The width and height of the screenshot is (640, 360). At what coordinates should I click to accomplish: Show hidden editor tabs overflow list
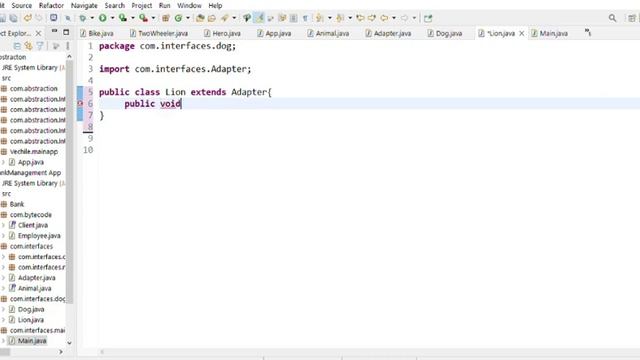(x=588, y=32)
